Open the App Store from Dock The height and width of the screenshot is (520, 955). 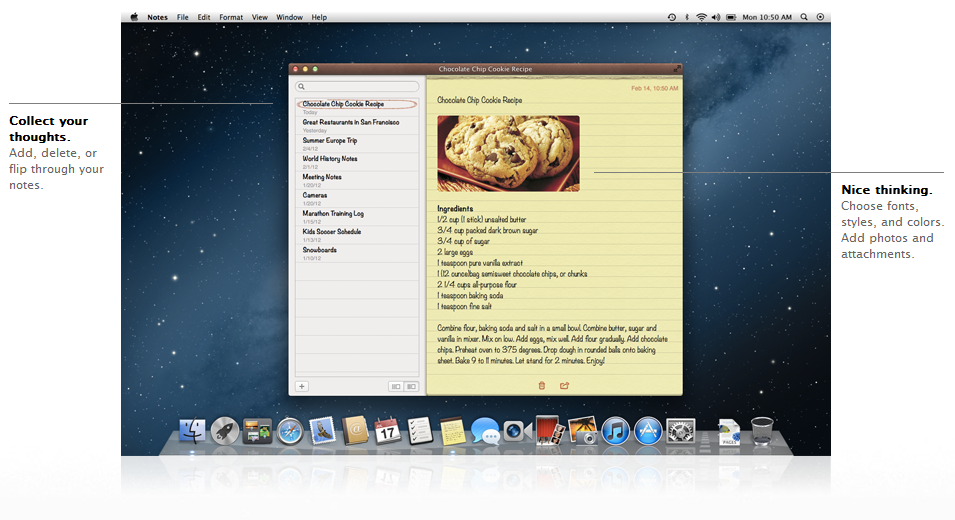648,432
